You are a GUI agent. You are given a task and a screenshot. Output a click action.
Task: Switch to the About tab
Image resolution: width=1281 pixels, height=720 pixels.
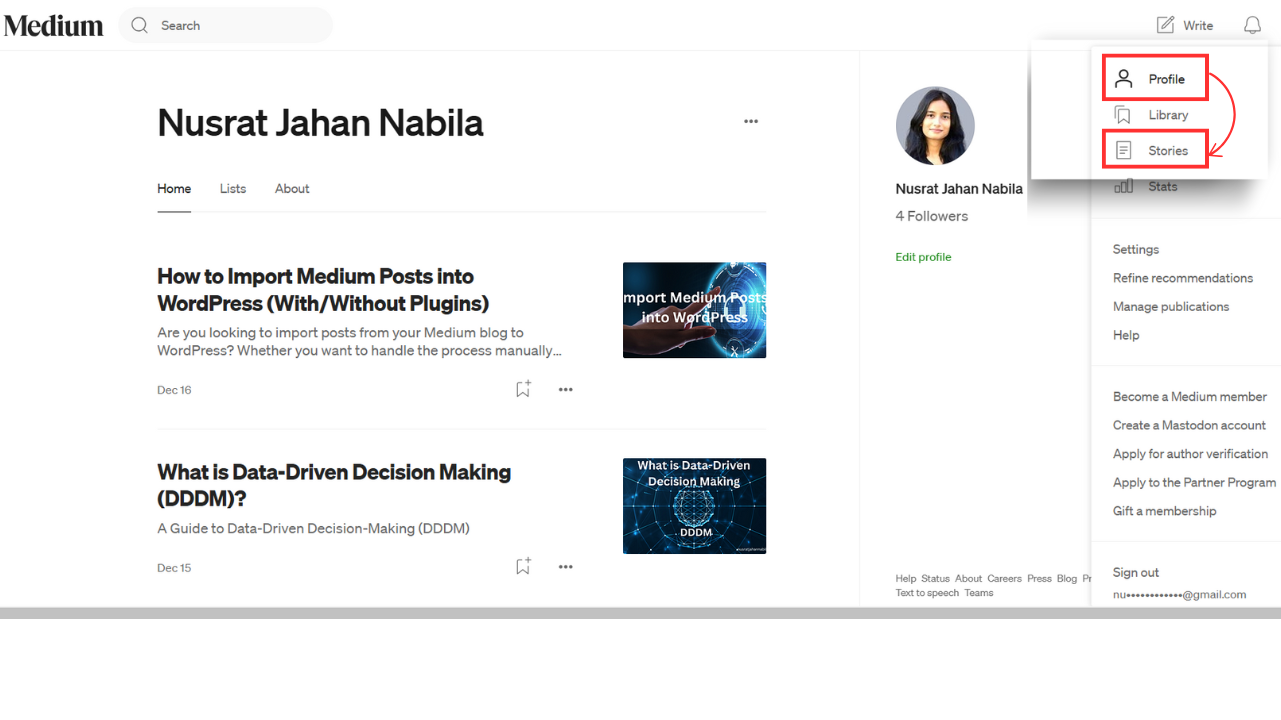pyautogui.click(x=292, y=188)
